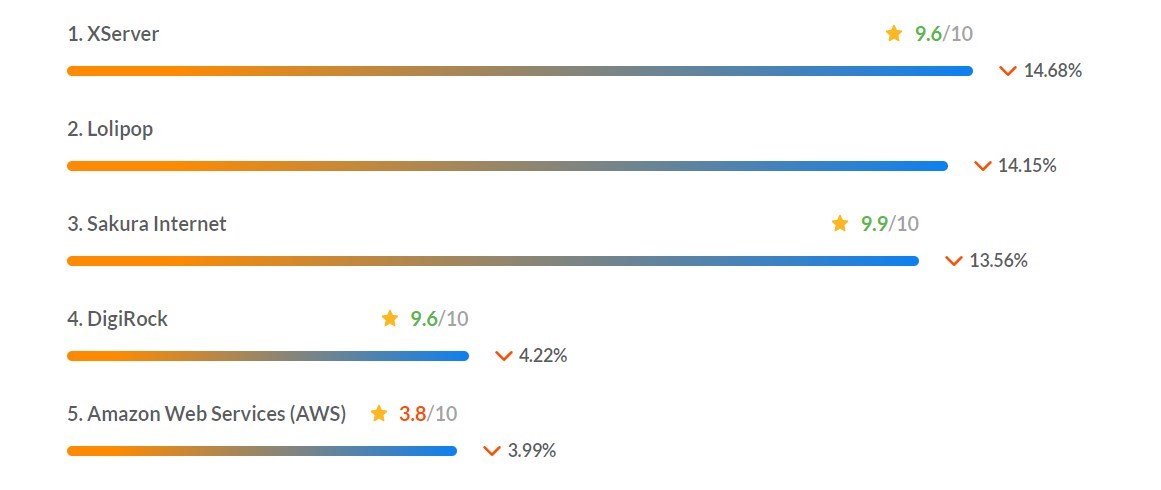Open the 3. Sakura Internet listing
Viewport: 1161px width, 490px height.
point(147,224)
